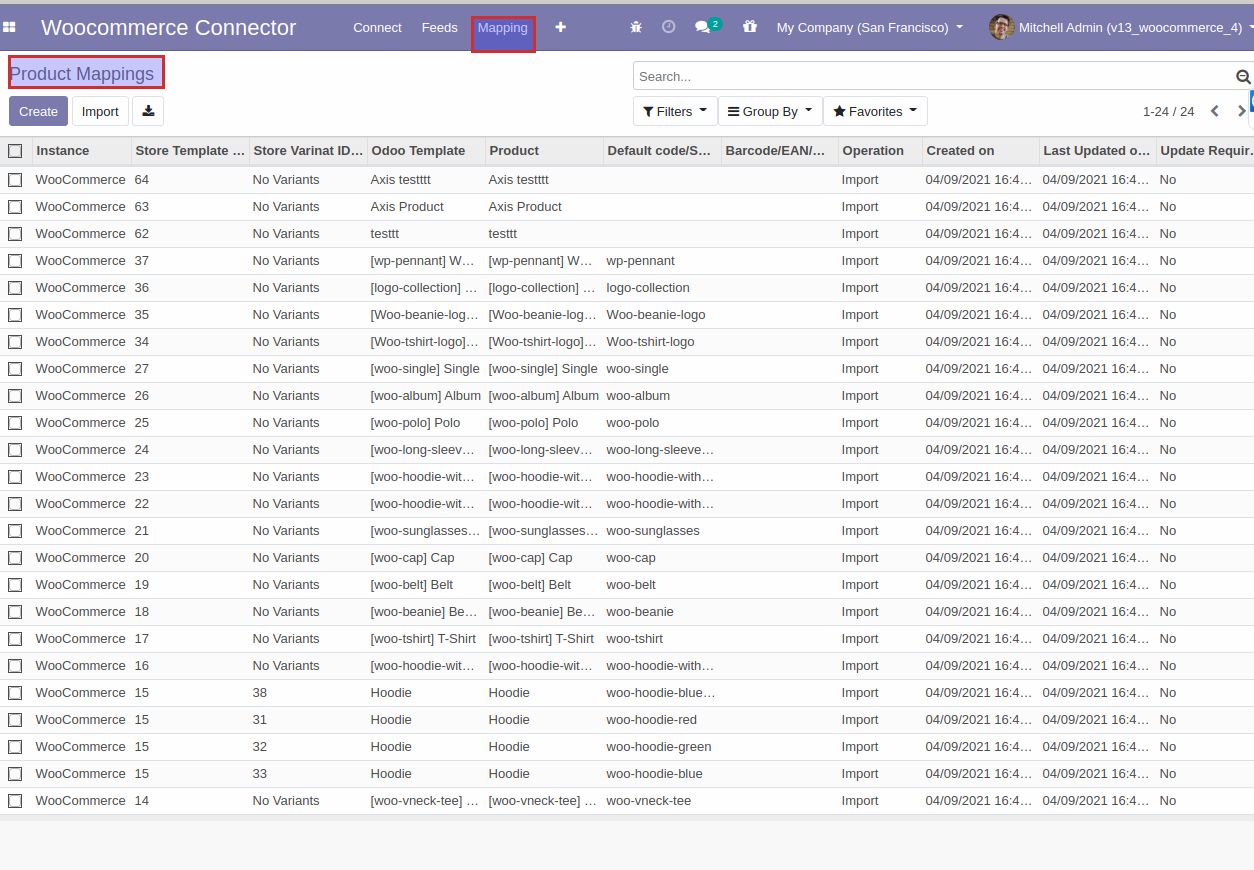
Task: Click the 'woo-album' default code cell
Action: 662,396
